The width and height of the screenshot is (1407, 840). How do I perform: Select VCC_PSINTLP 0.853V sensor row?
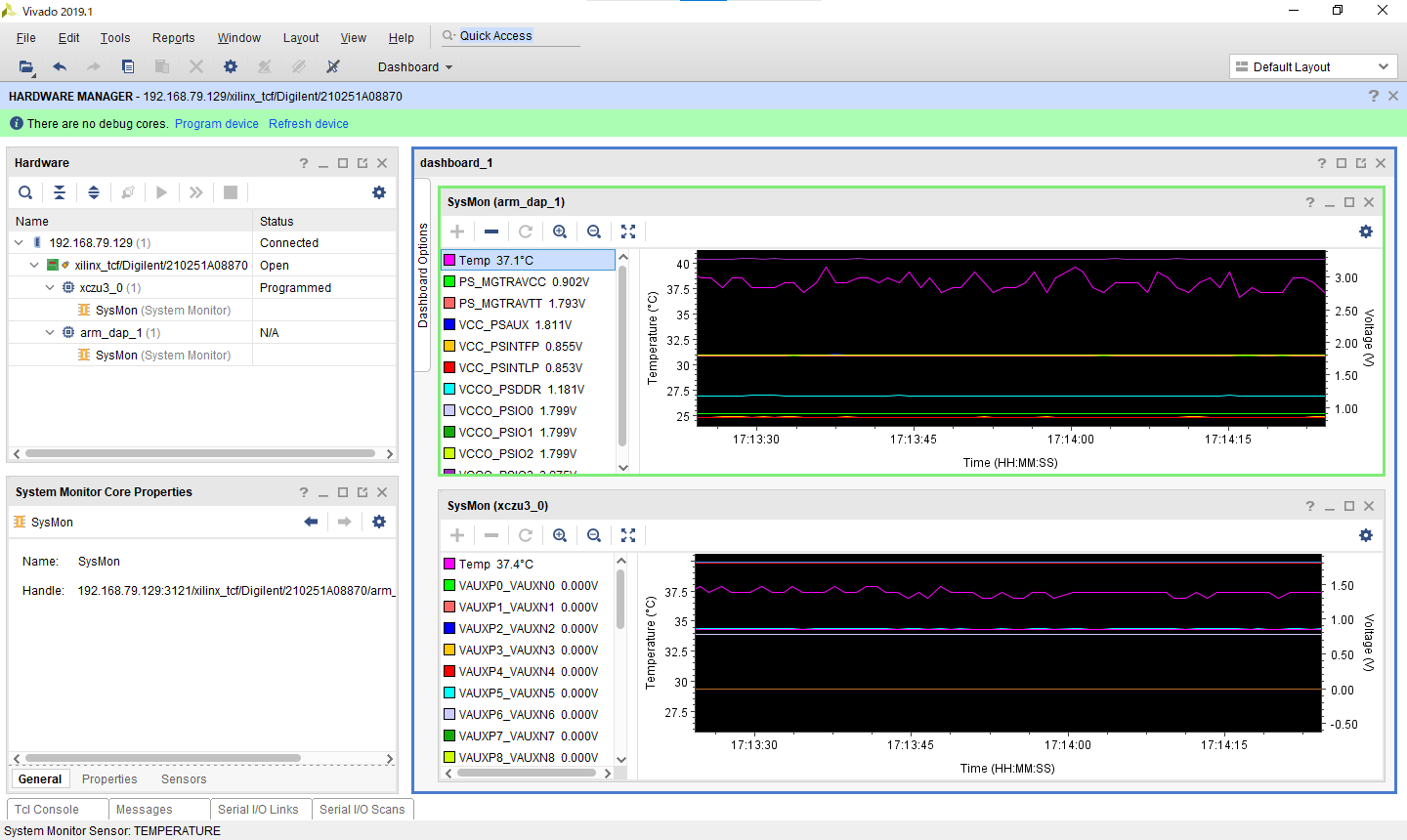tap(528, 367)
